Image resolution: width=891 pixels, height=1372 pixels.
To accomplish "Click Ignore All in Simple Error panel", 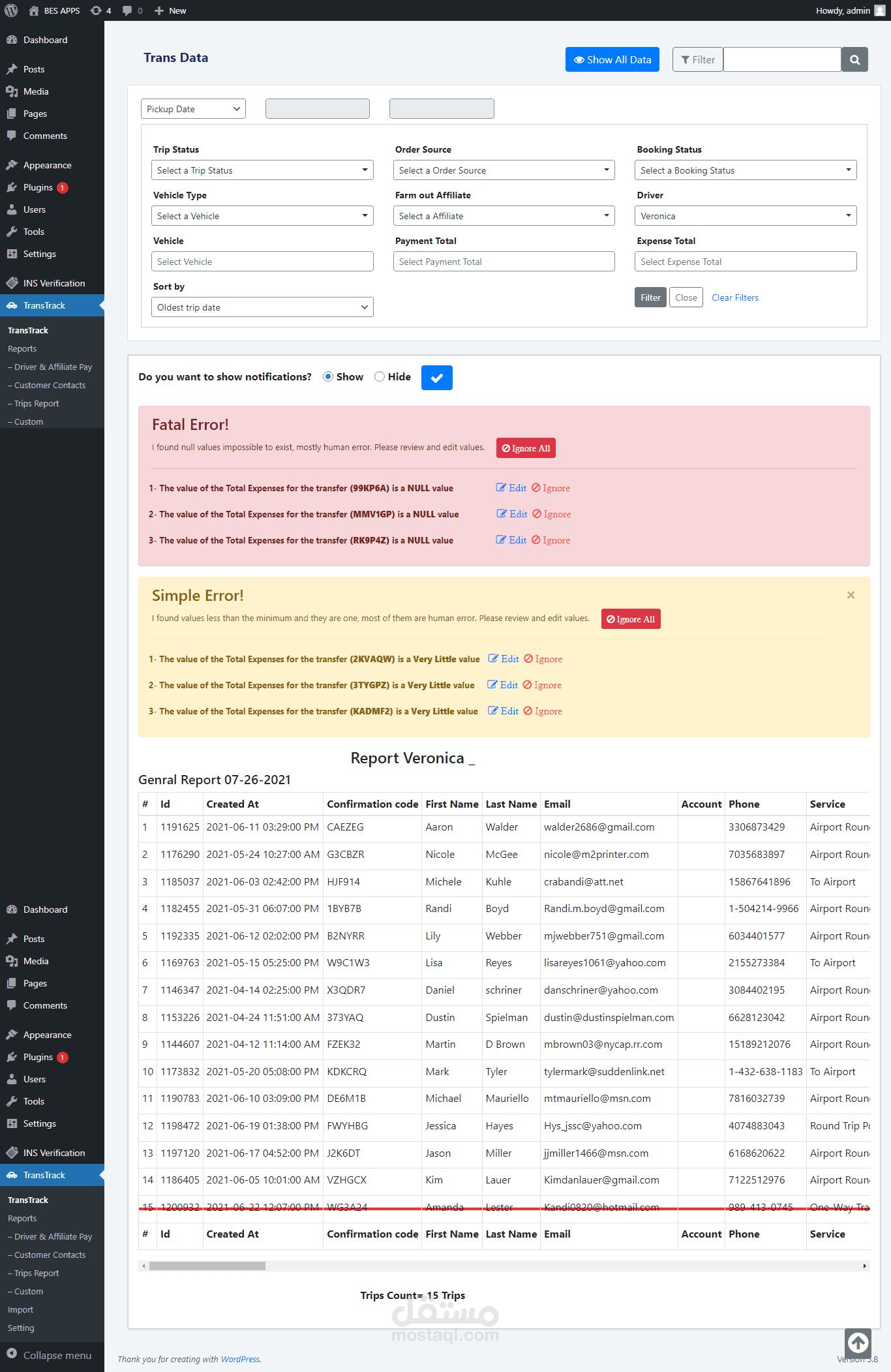I will click(631, 619).
